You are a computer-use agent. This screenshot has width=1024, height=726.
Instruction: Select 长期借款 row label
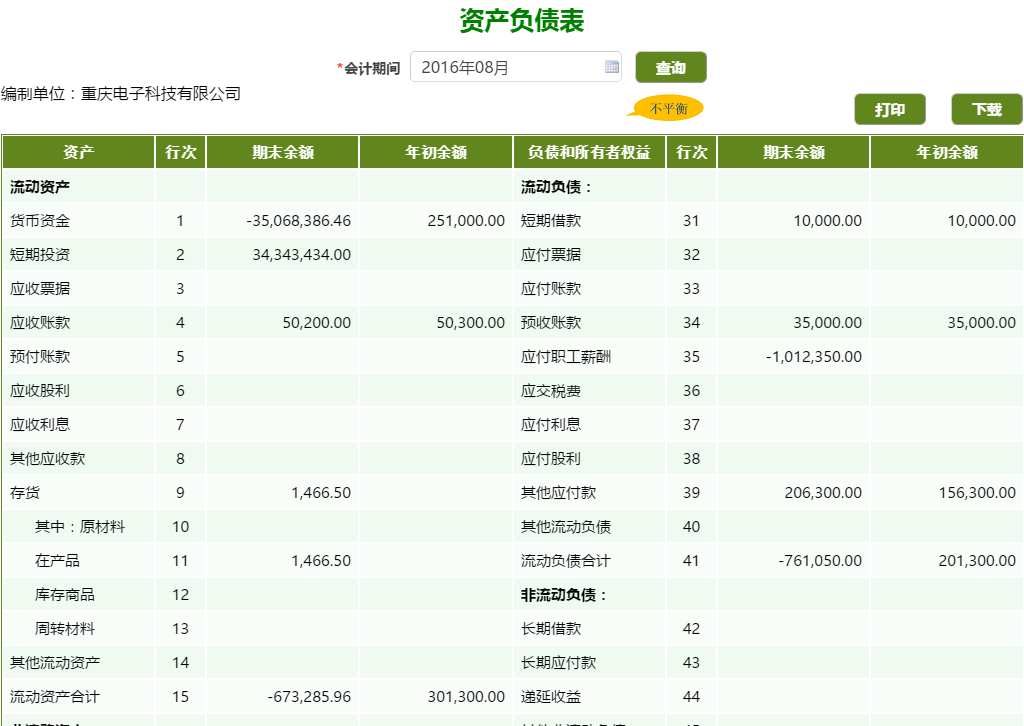551,628
